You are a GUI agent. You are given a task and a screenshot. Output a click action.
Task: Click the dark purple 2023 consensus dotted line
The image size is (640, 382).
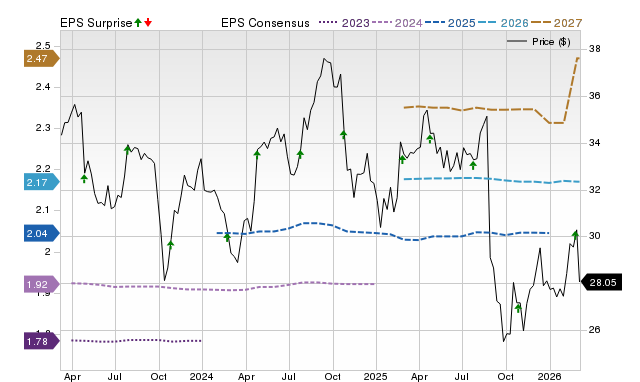tap(137, 340)
